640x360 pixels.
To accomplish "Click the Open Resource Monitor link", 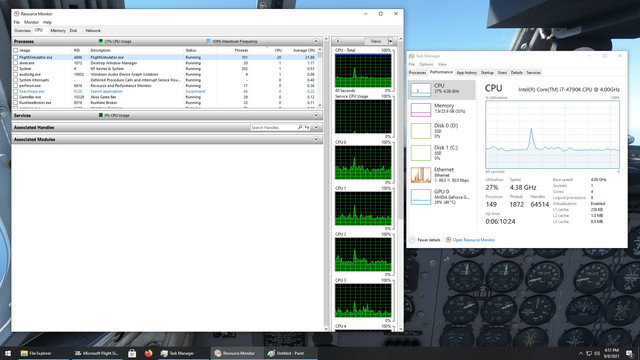I will (474, 240).
